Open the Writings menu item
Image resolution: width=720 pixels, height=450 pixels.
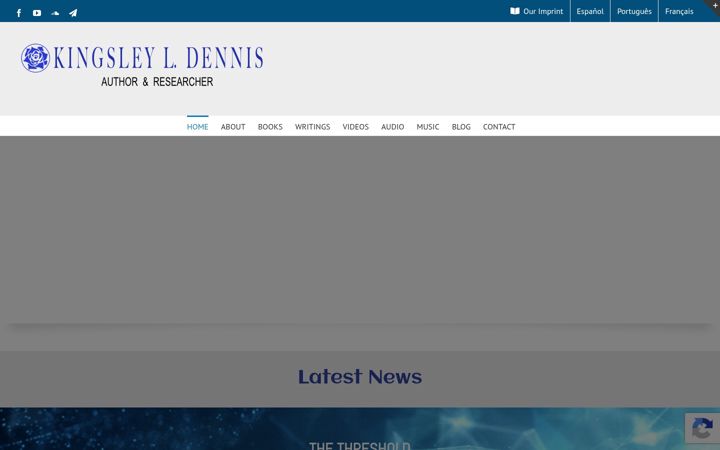312,127
